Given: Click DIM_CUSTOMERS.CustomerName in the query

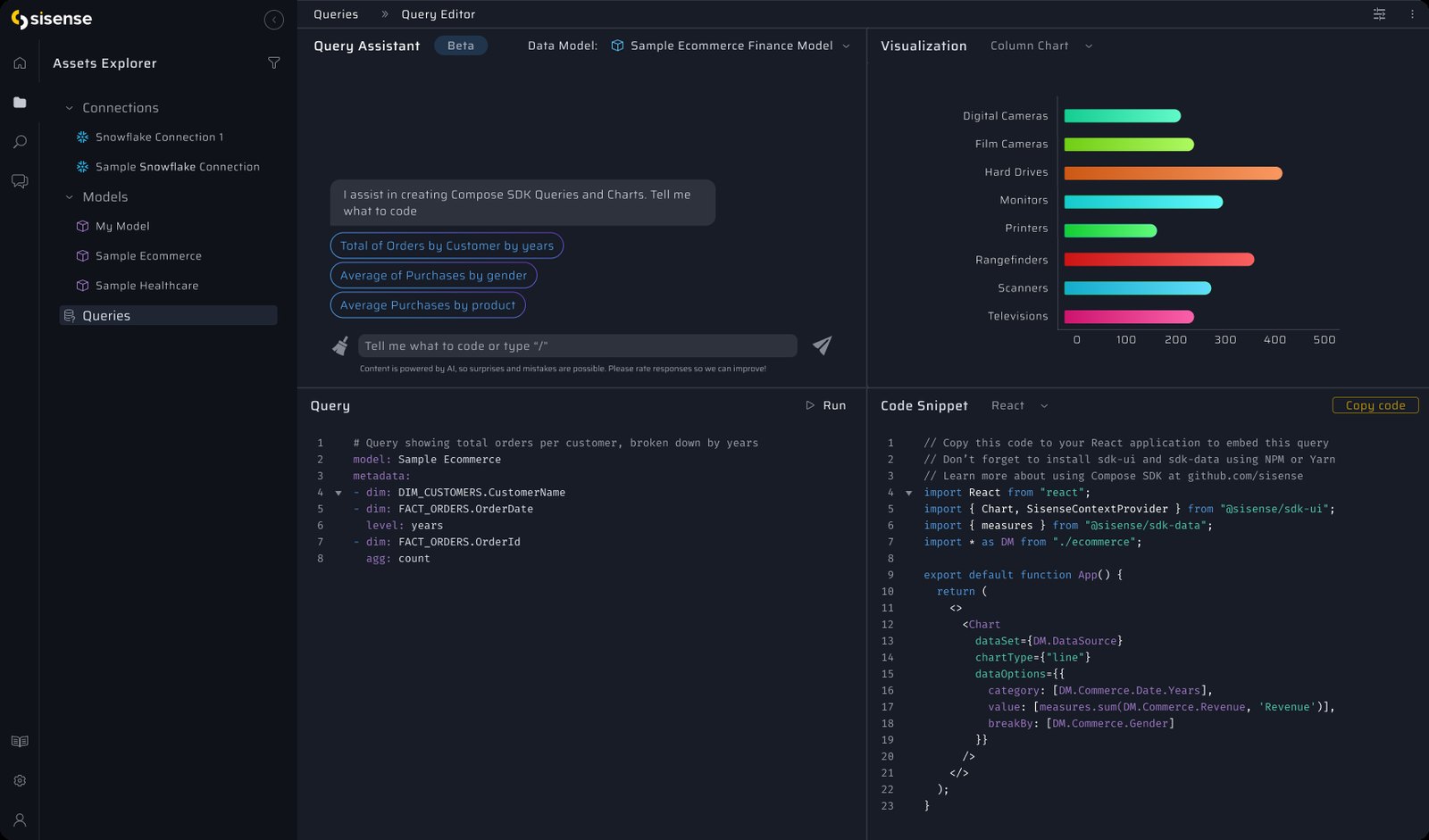Looking at the screenshot, I should (x=481, y=493).
